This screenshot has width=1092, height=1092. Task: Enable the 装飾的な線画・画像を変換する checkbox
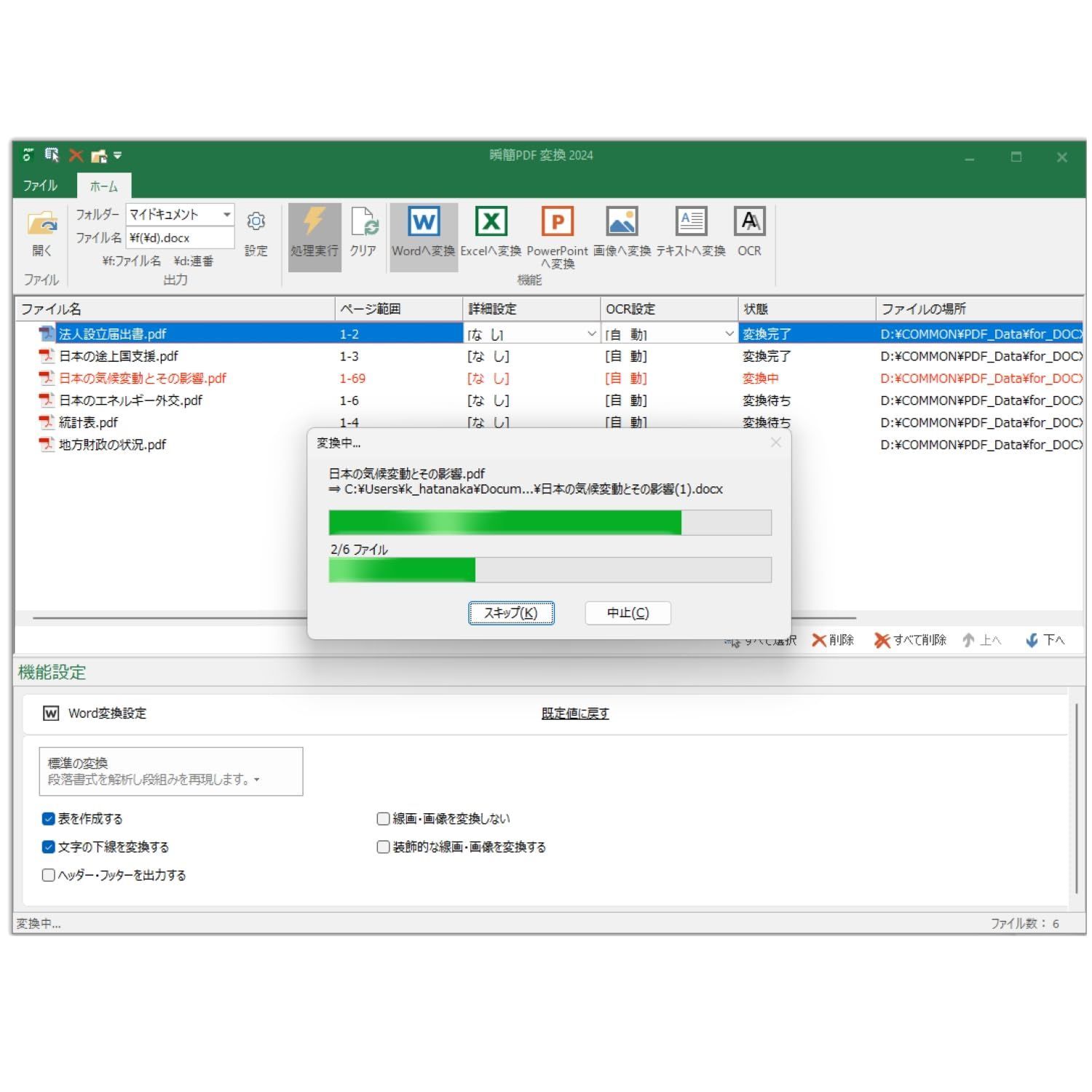(383, 847)
